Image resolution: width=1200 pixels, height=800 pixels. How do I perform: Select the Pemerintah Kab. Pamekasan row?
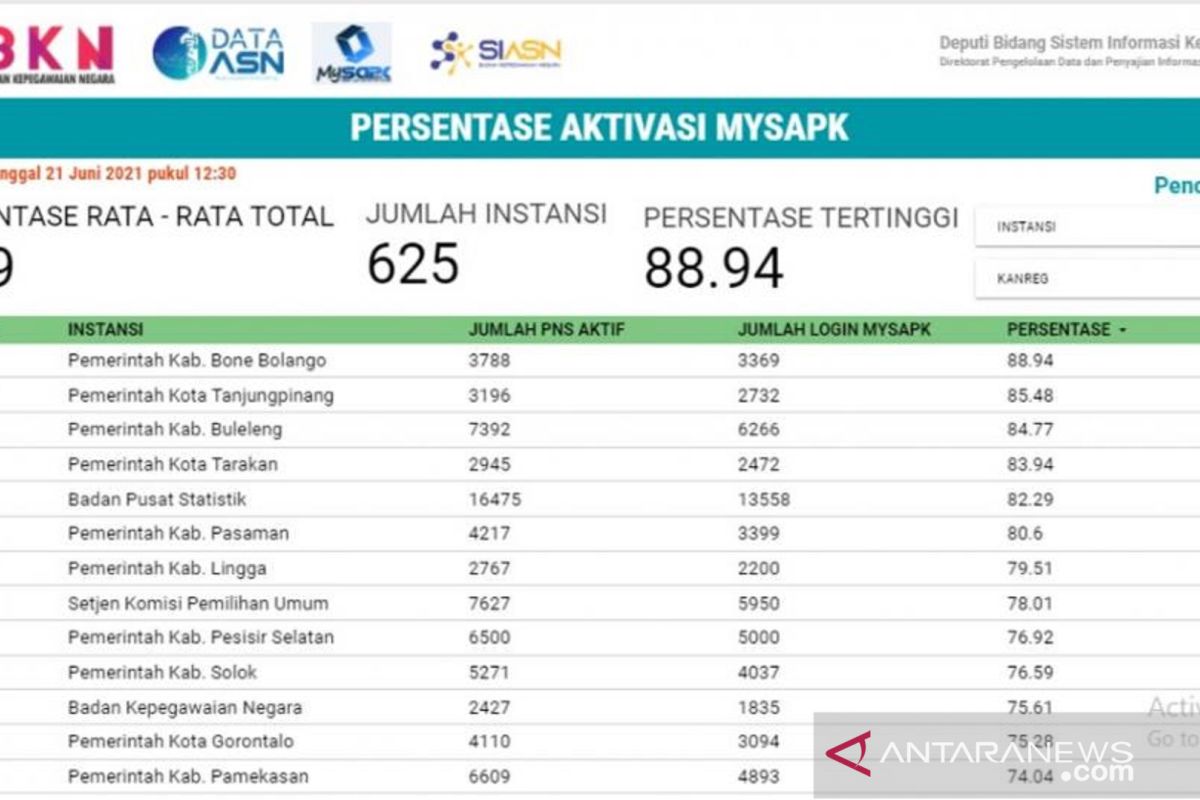tap(600, 776)
